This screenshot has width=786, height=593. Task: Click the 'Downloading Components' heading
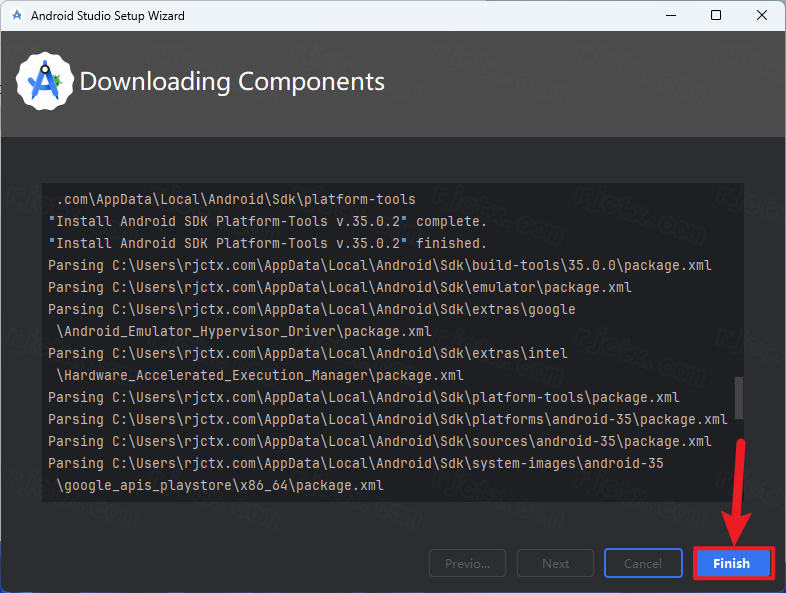point(232,81)
